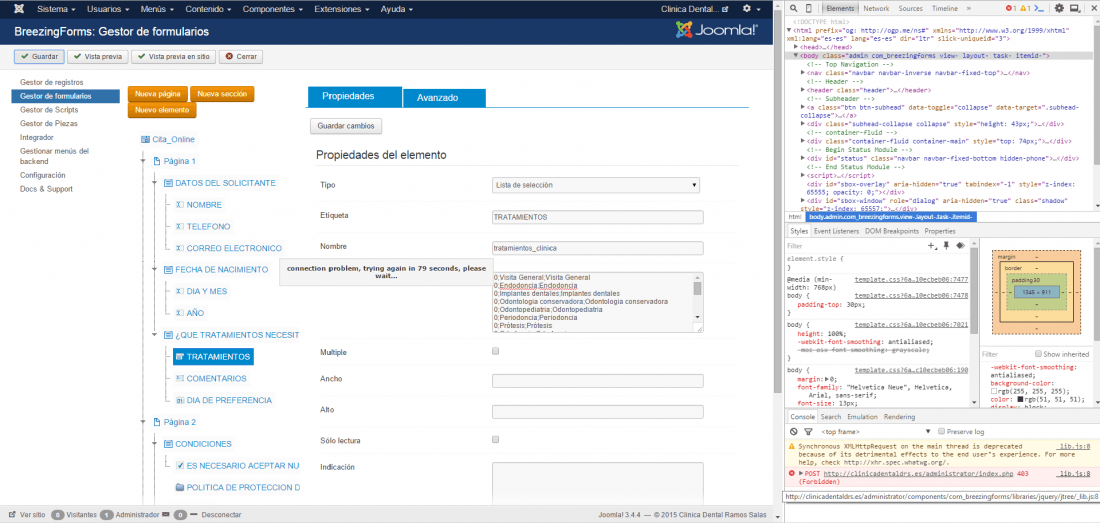Click the new style rule plus icon
Screen dimensions: 1100x523
pos(932,246)
